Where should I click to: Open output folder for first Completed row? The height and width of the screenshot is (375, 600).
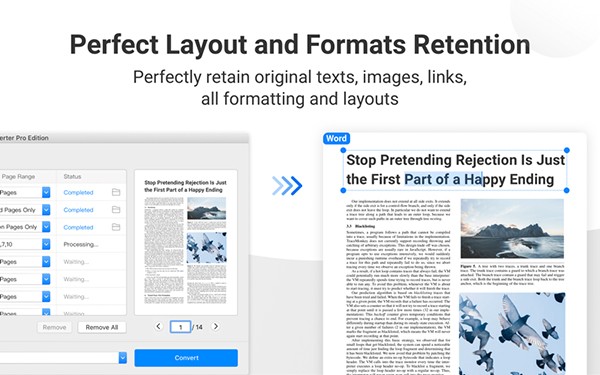click(x=116, y=192)
